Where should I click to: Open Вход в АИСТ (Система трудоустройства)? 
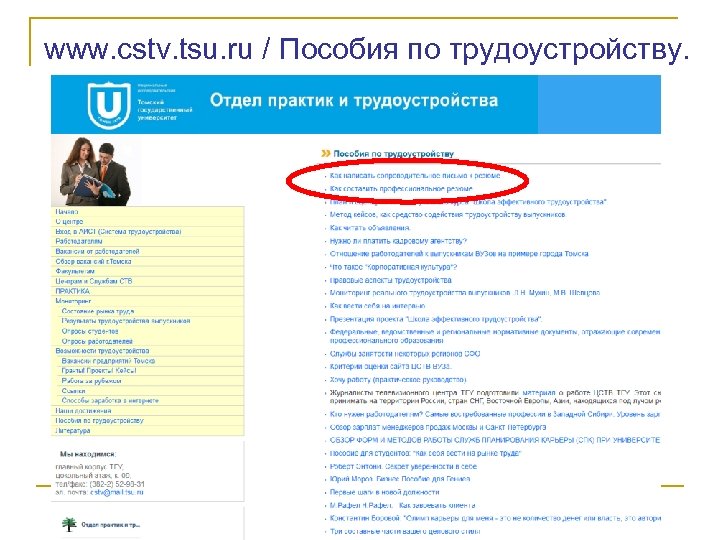[x=118, y=231]
